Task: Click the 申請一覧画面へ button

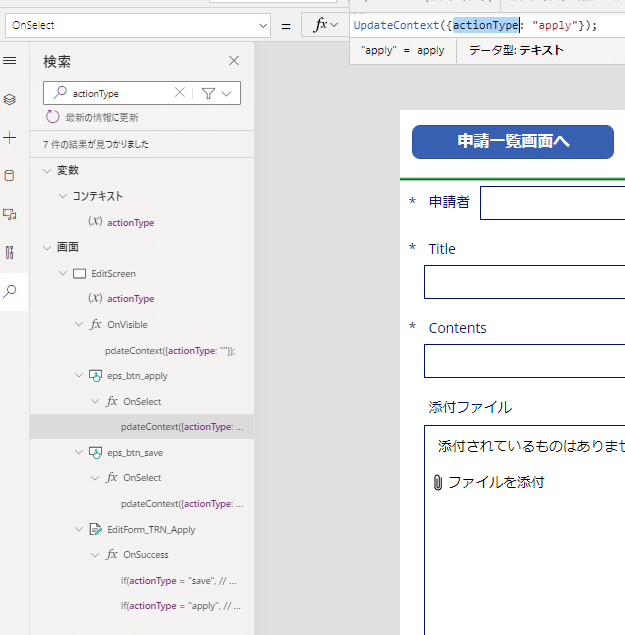Action: [x=513, y=142]
